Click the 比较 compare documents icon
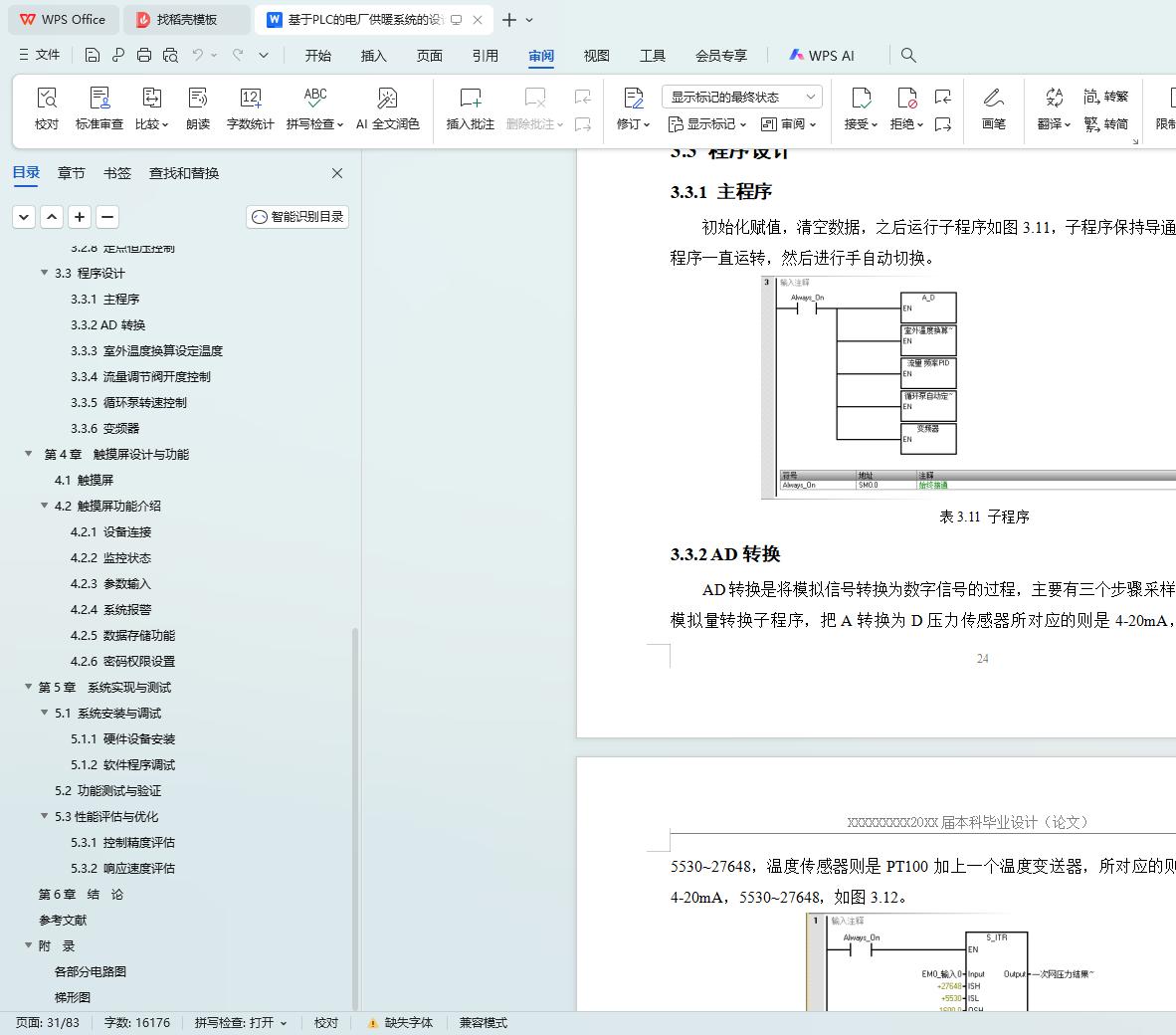Viewport: 1176px width, 1035px height. [151, 108]
